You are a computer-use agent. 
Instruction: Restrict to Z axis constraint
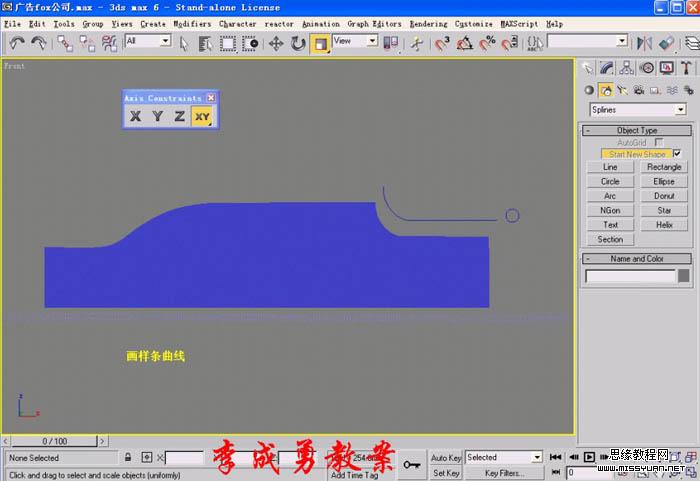179,117
